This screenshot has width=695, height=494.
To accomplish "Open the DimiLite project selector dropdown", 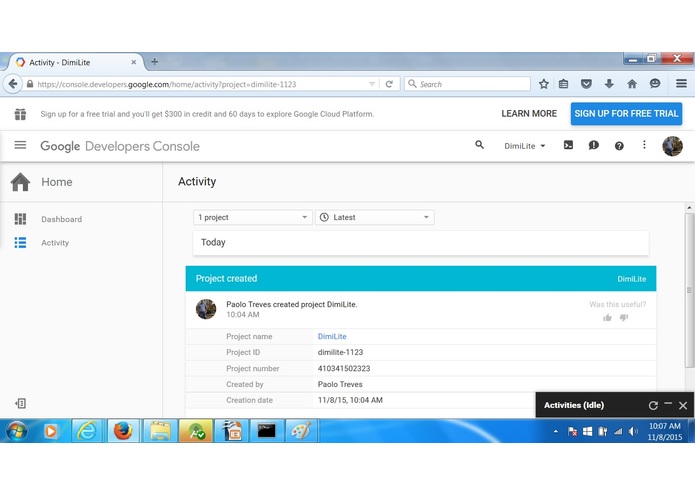I will 524,146.
